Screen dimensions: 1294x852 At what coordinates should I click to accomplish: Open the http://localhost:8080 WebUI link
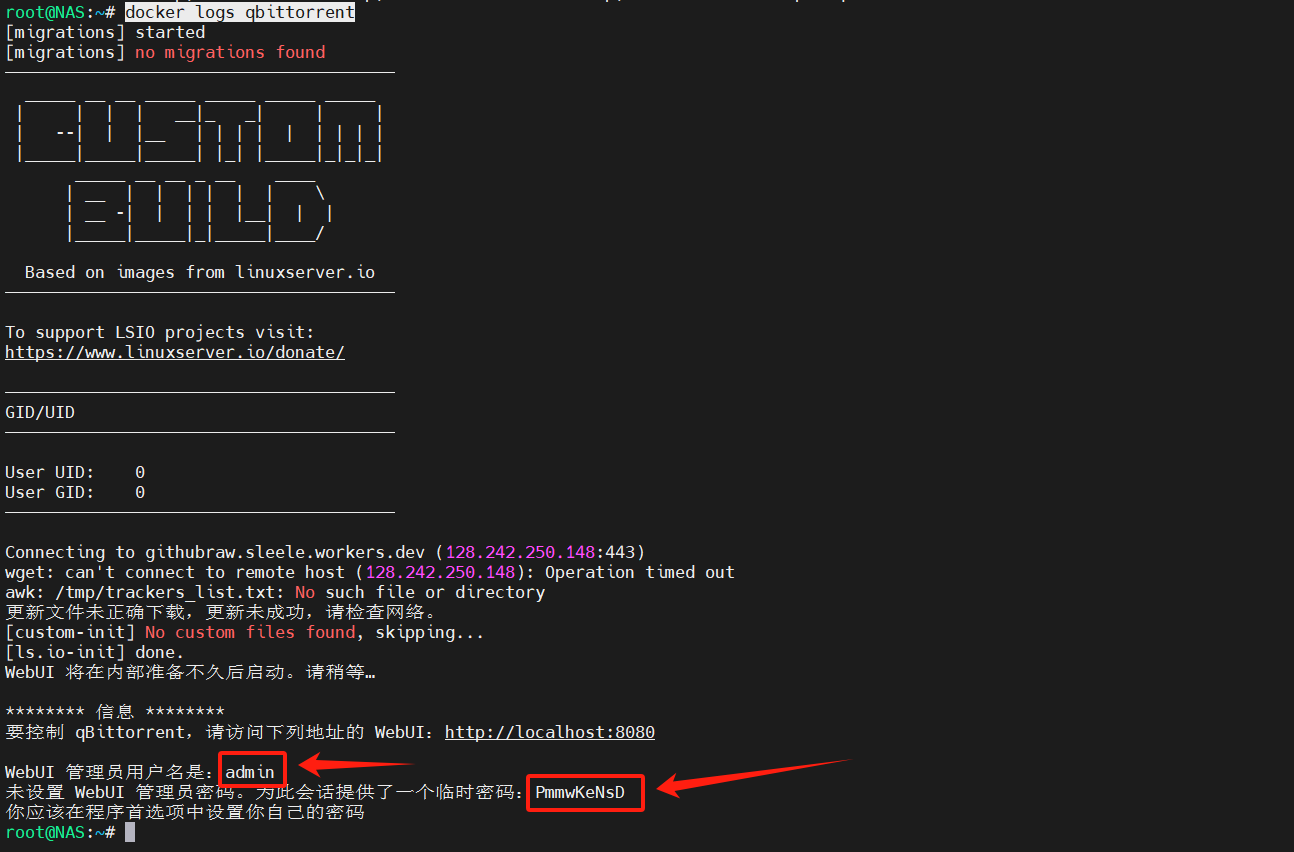(x=549, y=732)
